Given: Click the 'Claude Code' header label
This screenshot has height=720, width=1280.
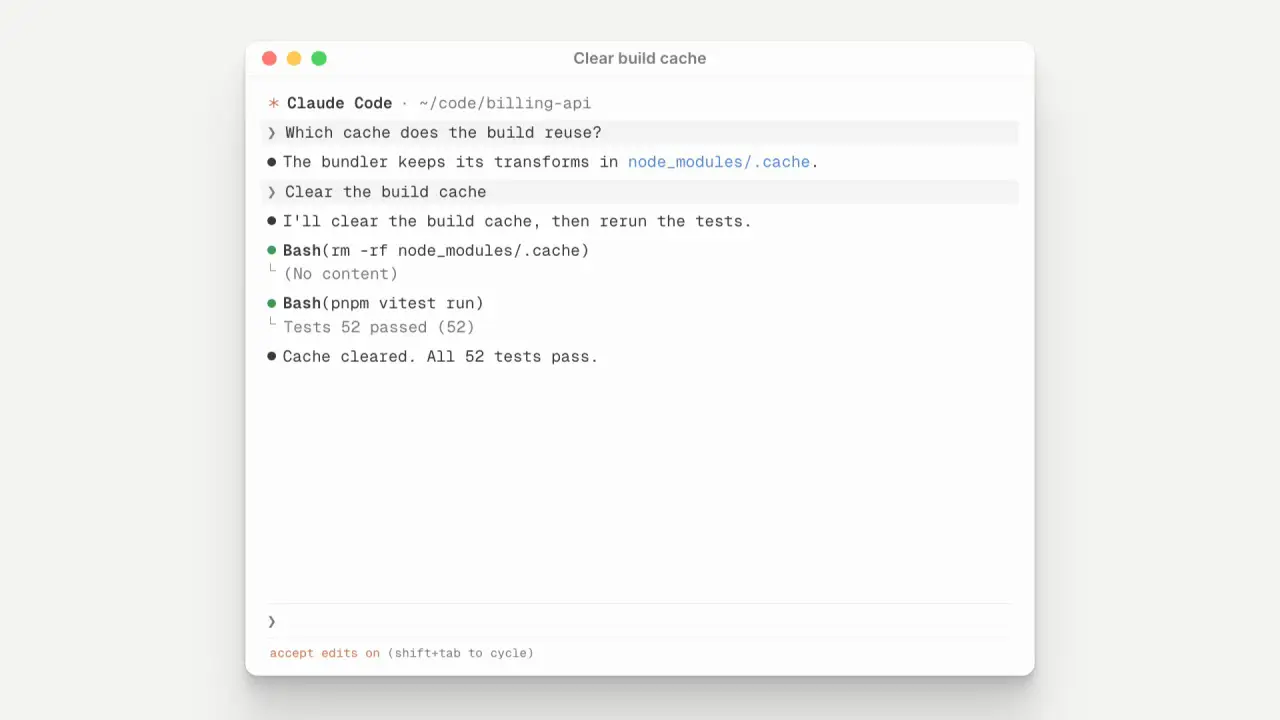Looking at the screenshot, I should 339,103.
